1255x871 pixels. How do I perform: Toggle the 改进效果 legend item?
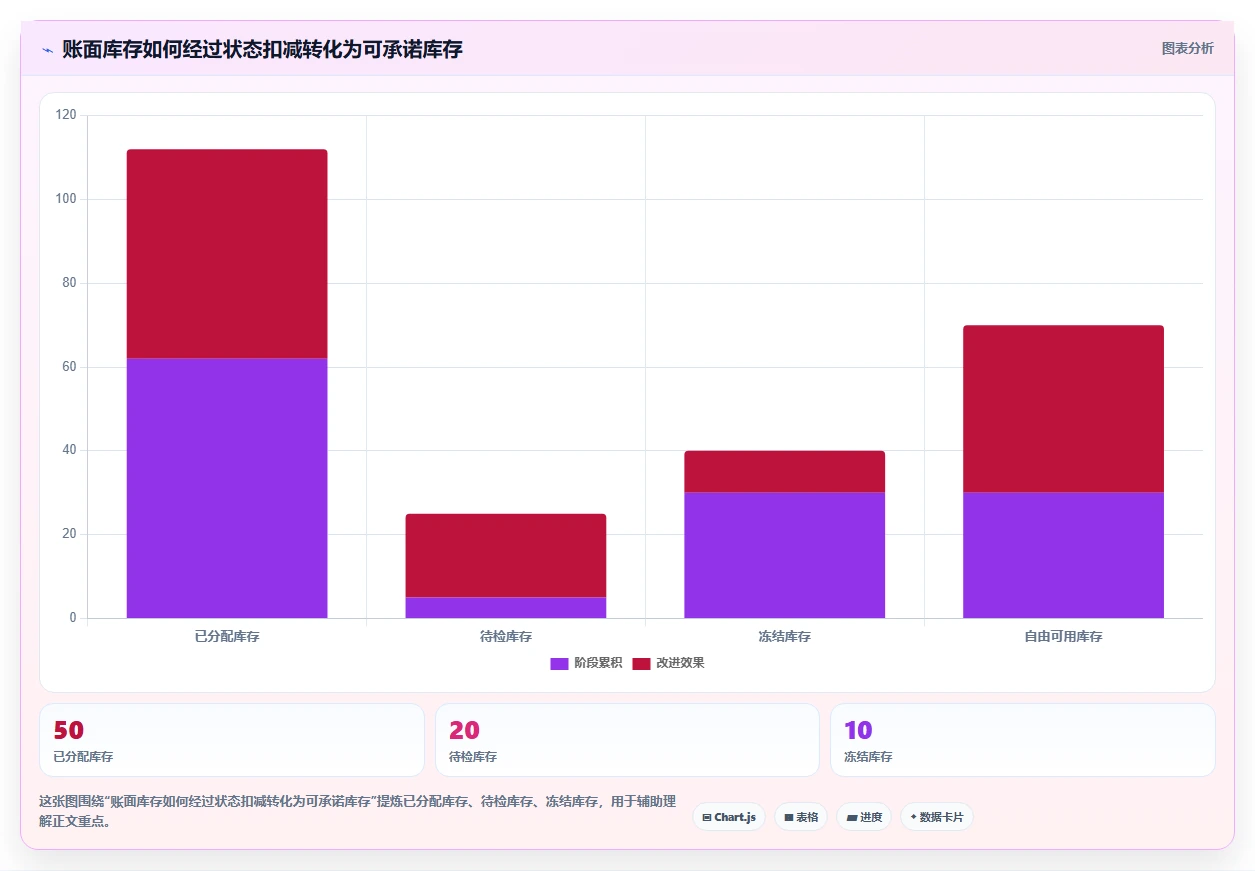click(668, 663)
